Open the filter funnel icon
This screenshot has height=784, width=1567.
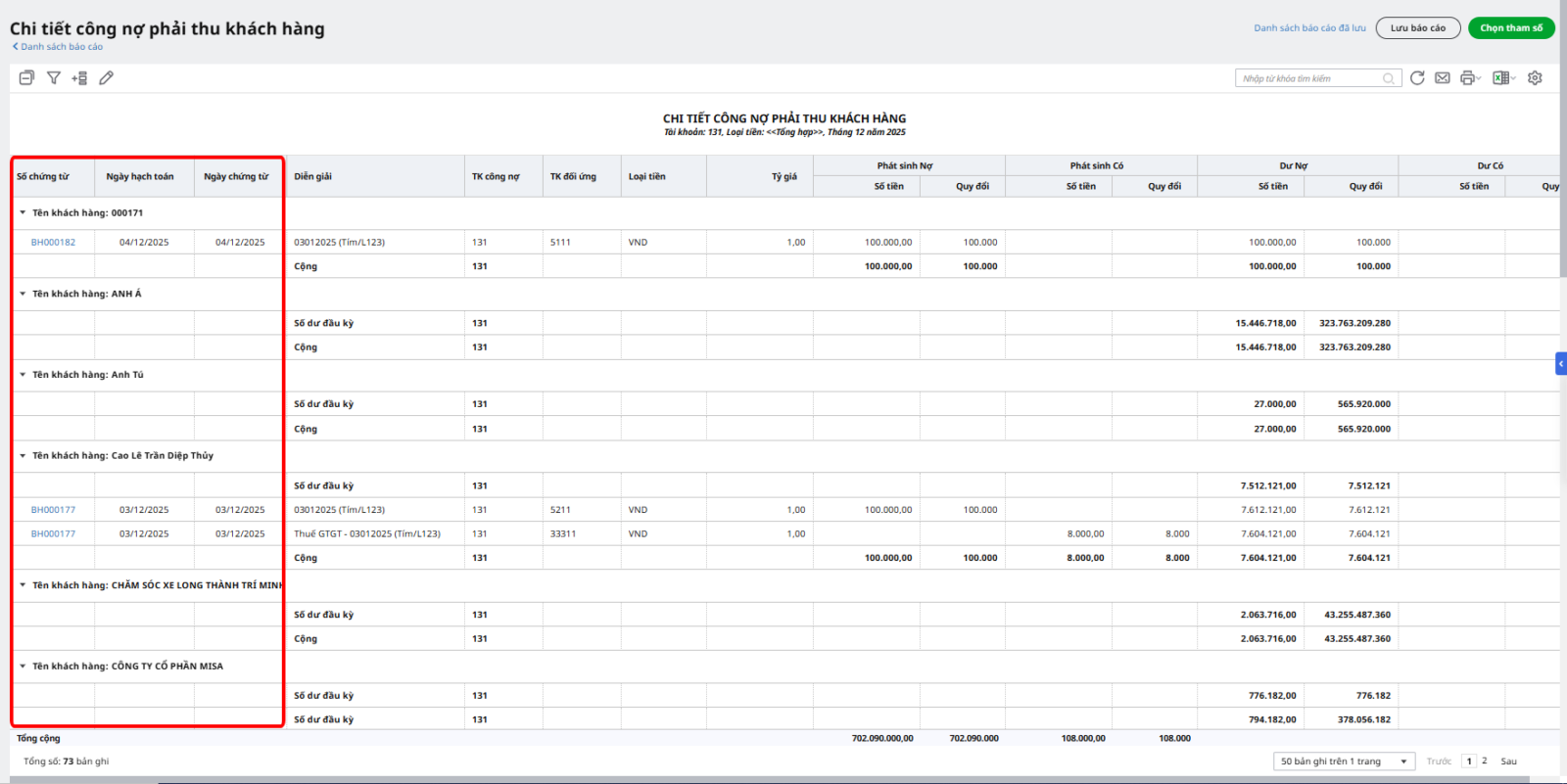[54, 77]
